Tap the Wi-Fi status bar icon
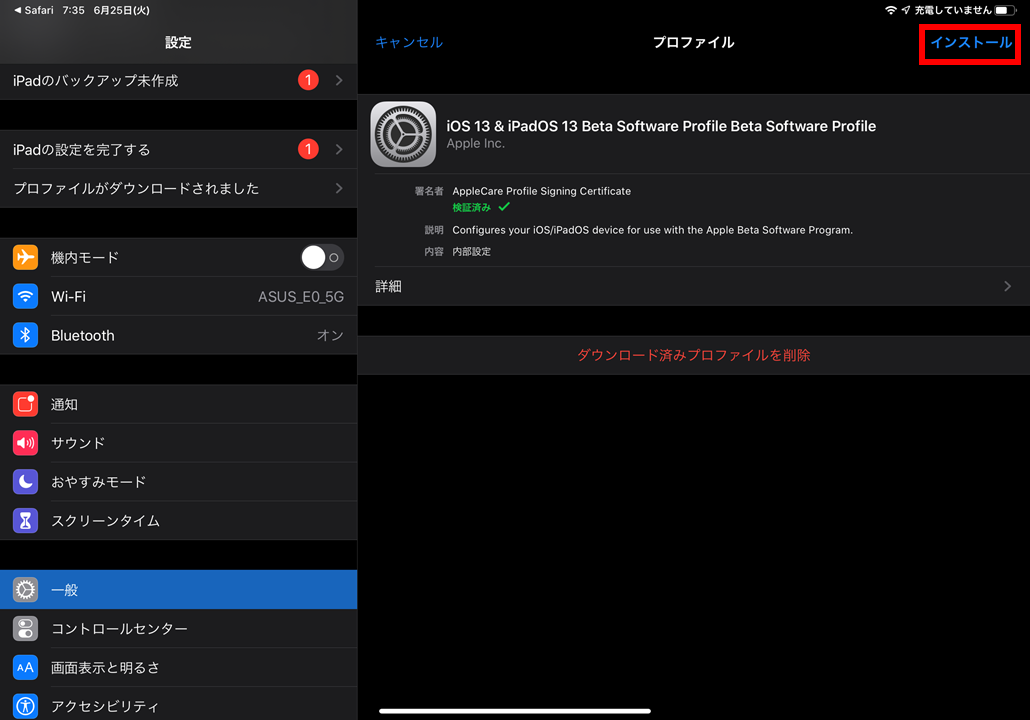Screen dimensions: 1030x720 pos(891,10)
